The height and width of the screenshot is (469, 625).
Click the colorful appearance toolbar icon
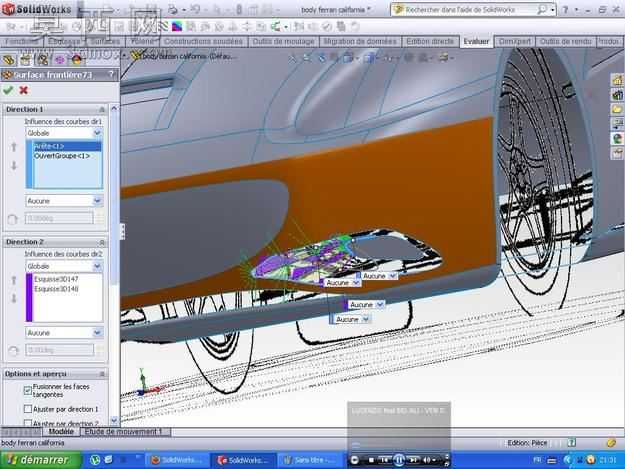point(177,27)
